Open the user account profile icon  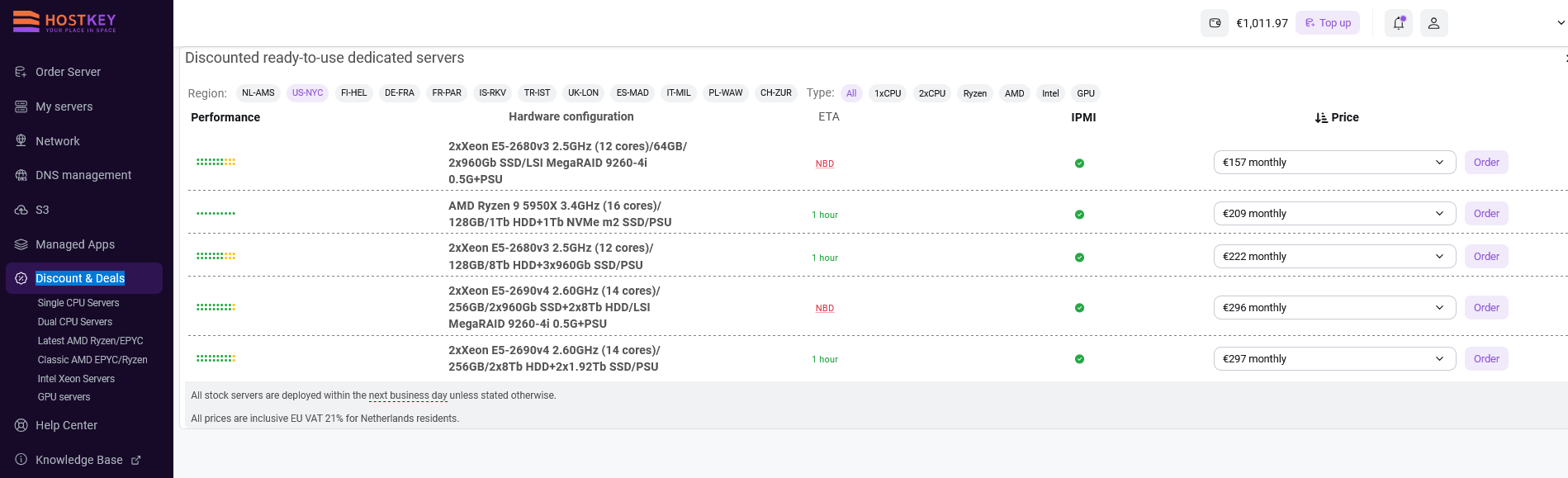(1433, 23)
